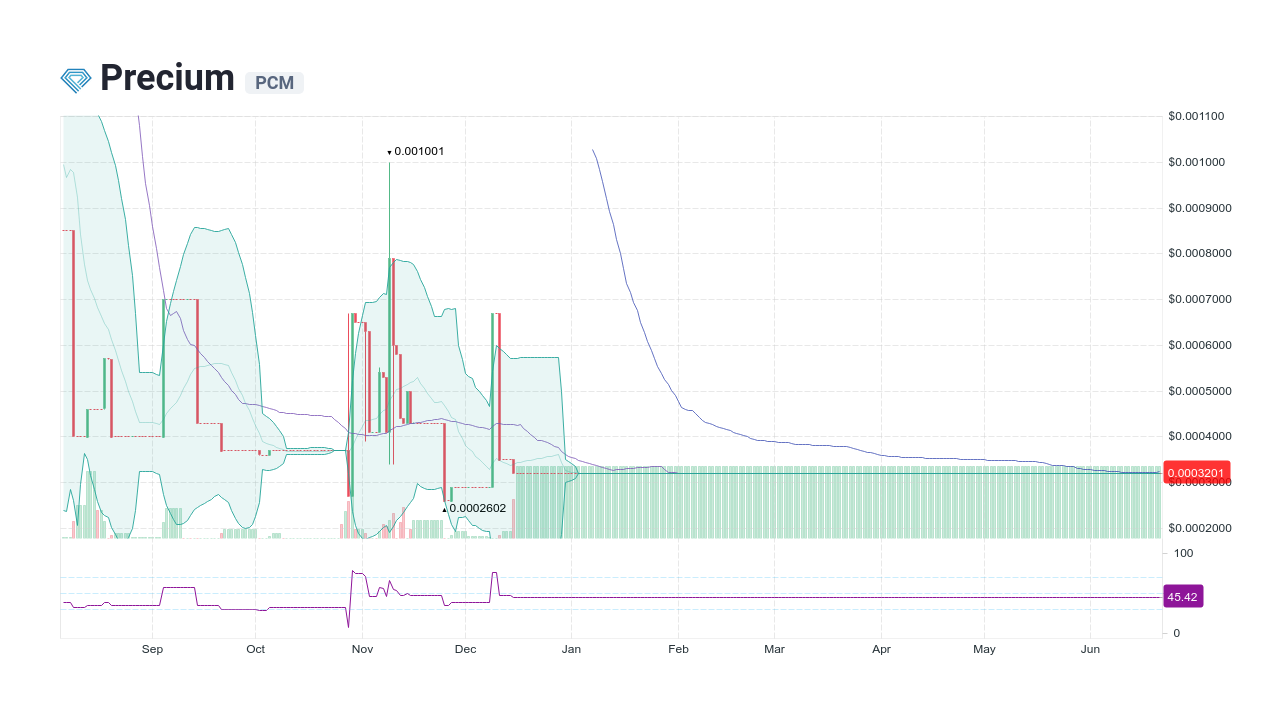The image size is (1280, 720).
Task: Click the Precium title heading
Action: point(165,77)
